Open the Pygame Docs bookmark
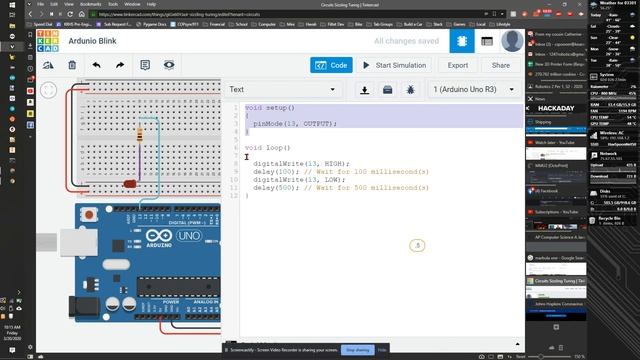 coord(151,24)
